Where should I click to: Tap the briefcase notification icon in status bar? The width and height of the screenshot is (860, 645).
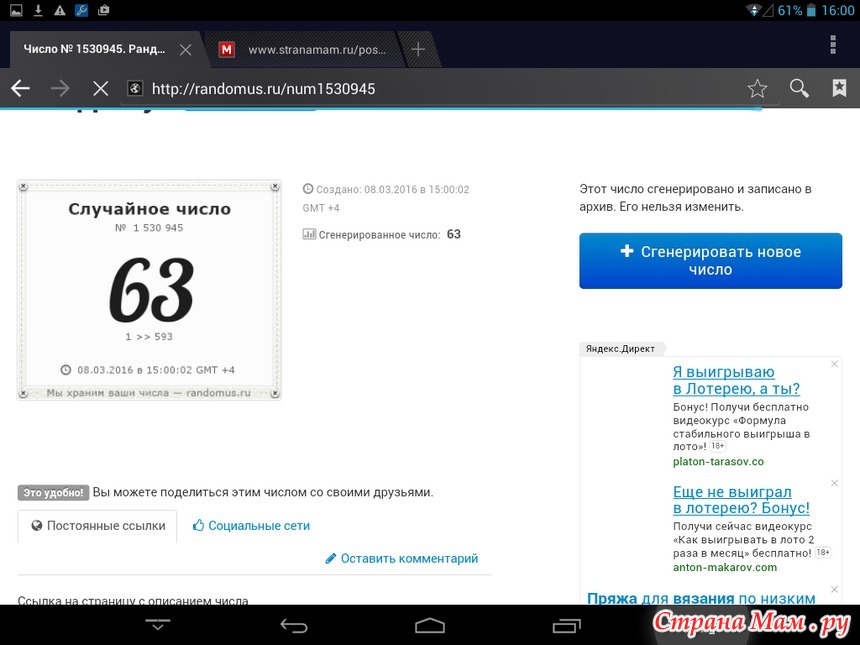pos(103,10)
